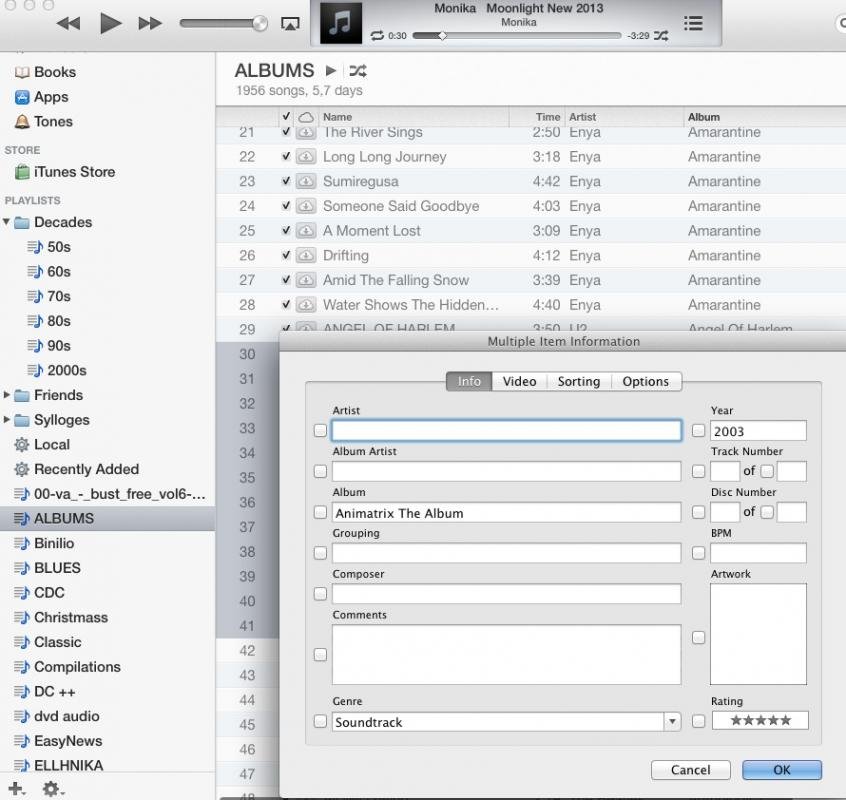Skip to the next track
The width and height of the screenshot is (846, 800).
point(150,23)
